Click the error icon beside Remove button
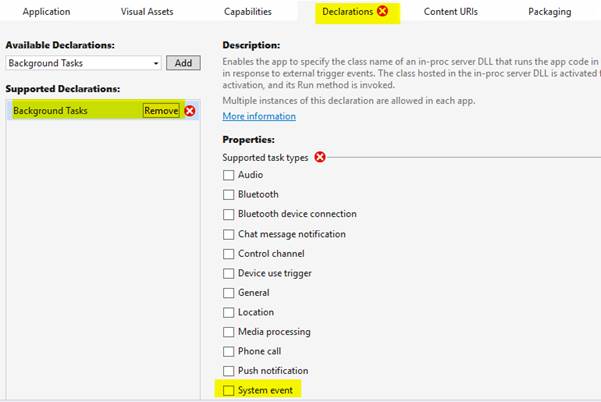Viewport: 601px width, 402px height. pos(190,111)
